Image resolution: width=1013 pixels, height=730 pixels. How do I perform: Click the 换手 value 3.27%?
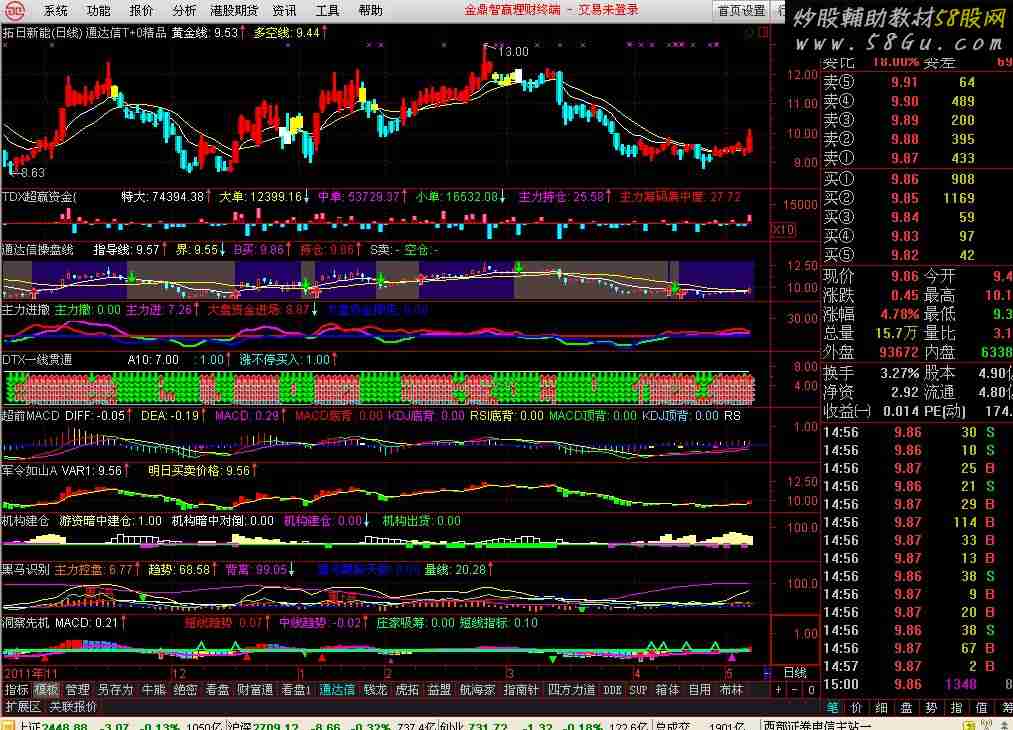900,373
